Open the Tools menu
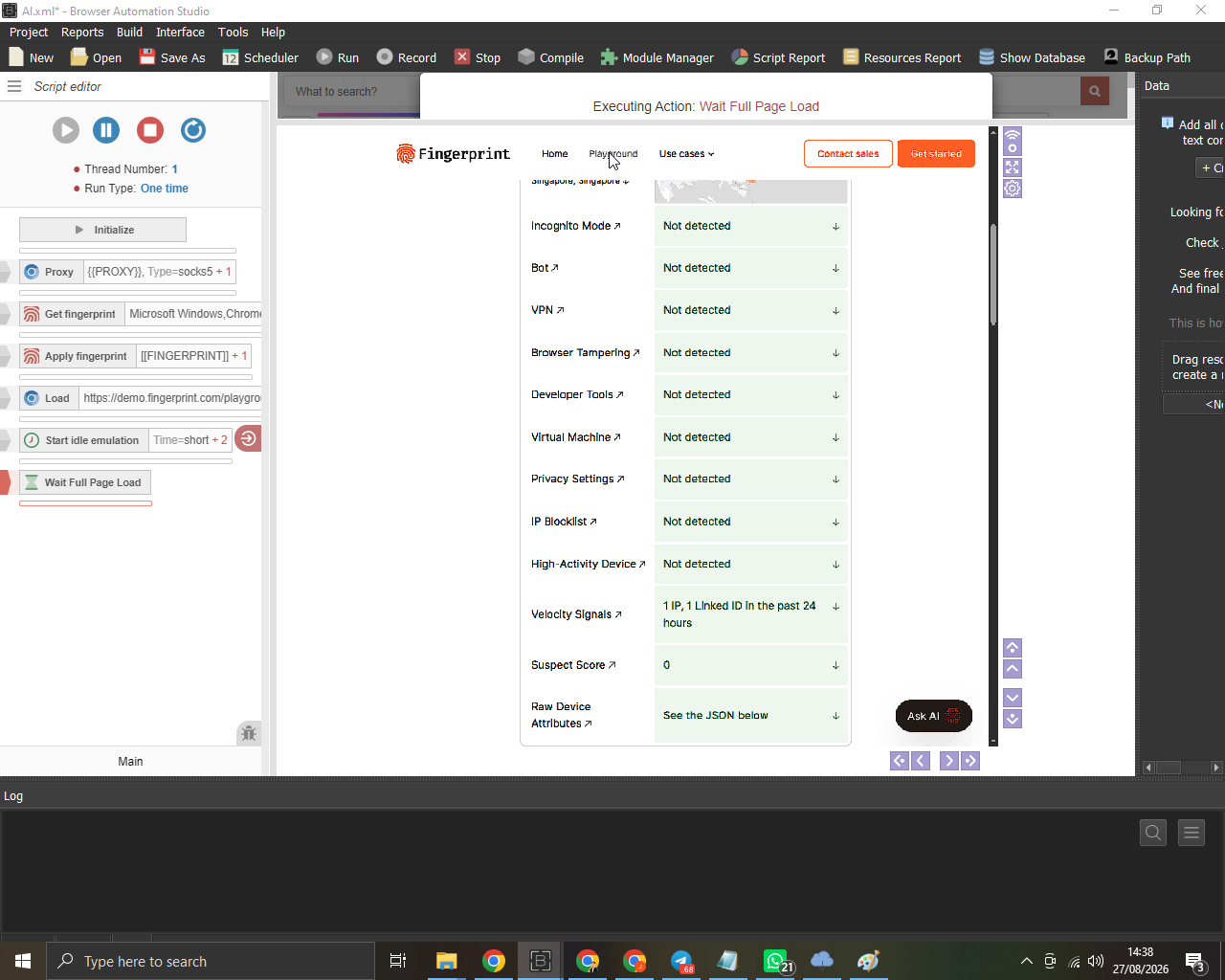The width and height of the screenshot is (1225, 980). [x=233, y=32]
